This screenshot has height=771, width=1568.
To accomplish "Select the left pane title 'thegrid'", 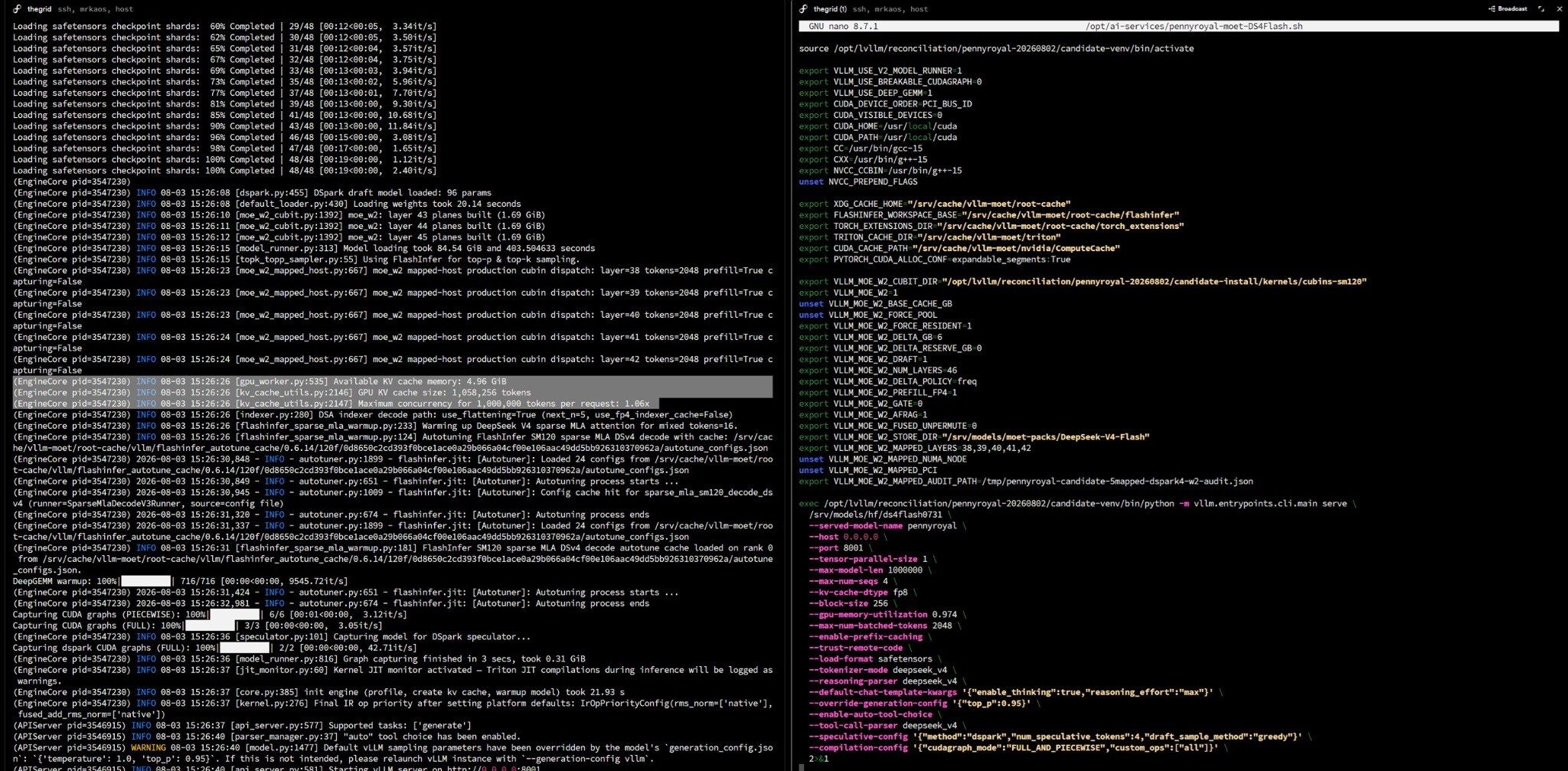I will 39,9.
